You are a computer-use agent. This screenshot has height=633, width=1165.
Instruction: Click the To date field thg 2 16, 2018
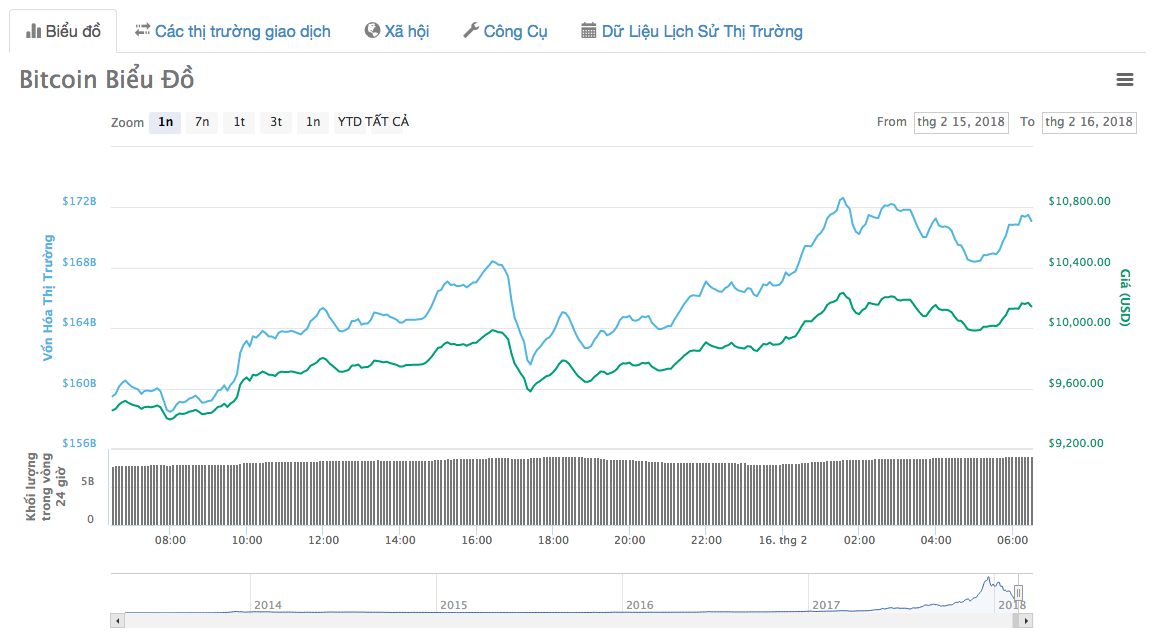click(x=1089, y=122)
